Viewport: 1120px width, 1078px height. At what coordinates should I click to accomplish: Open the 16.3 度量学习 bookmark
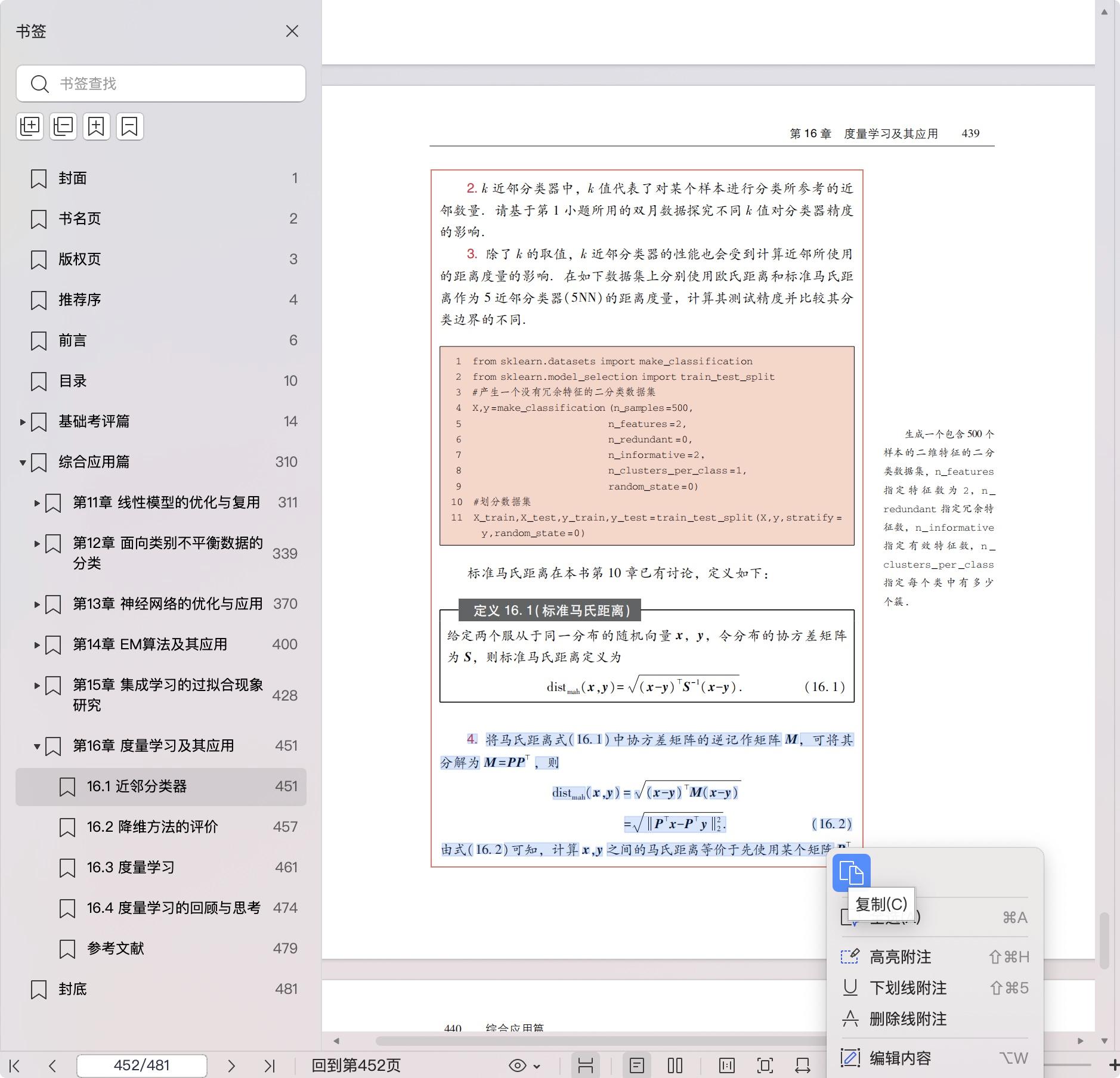tap(131, 868)
